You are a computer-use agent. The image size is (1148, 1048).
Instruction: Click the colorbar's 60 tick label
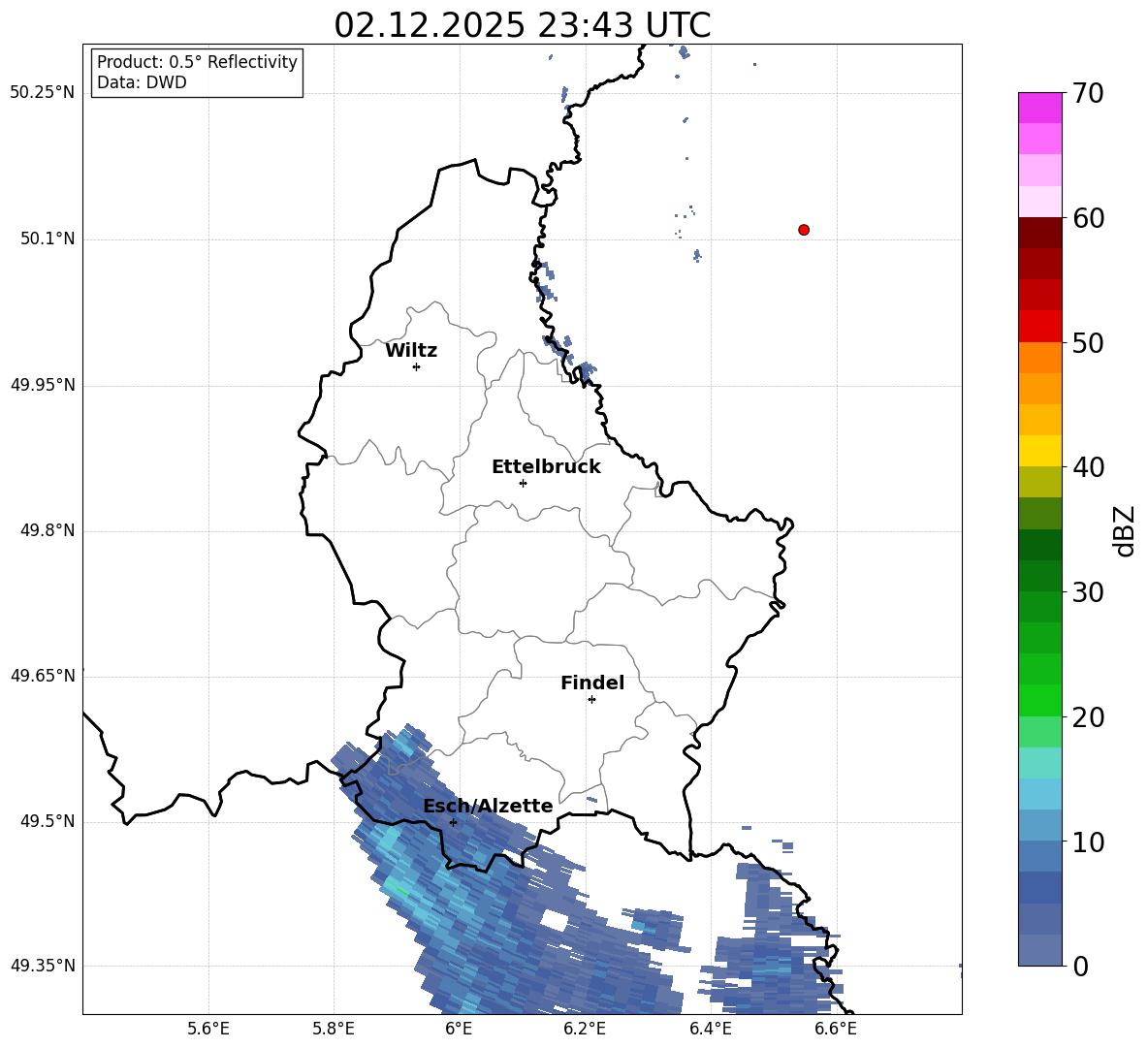[x=1088, y=218]
